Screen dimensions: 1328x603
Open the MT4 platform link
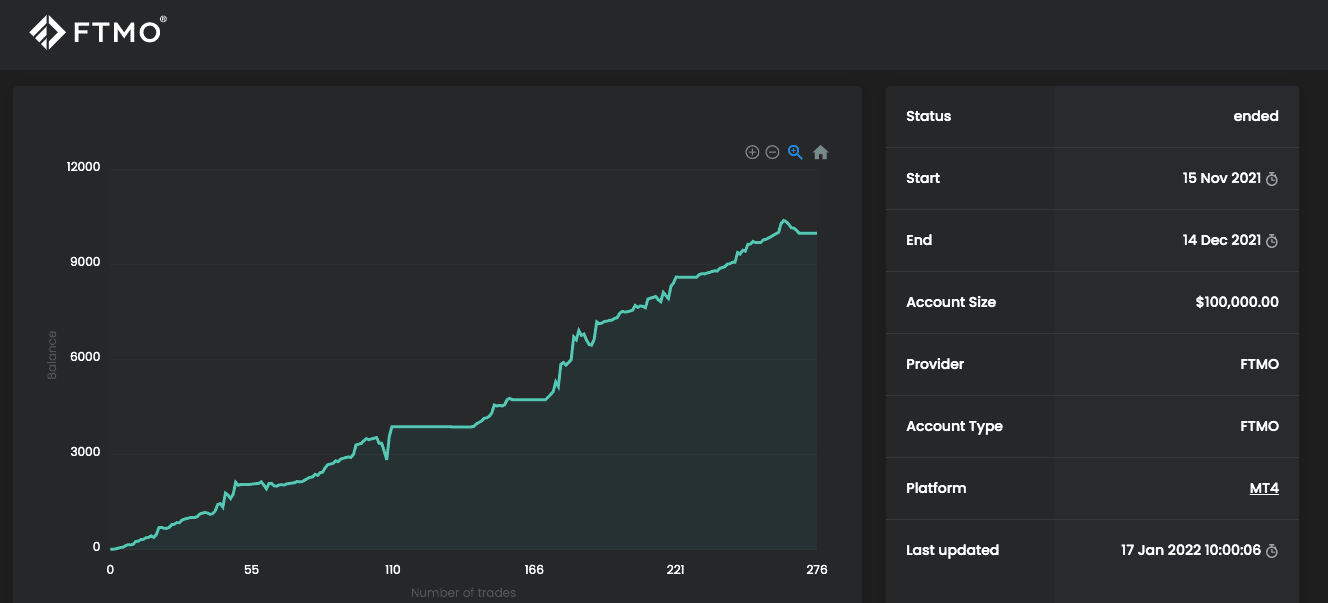click(1264, 488)
